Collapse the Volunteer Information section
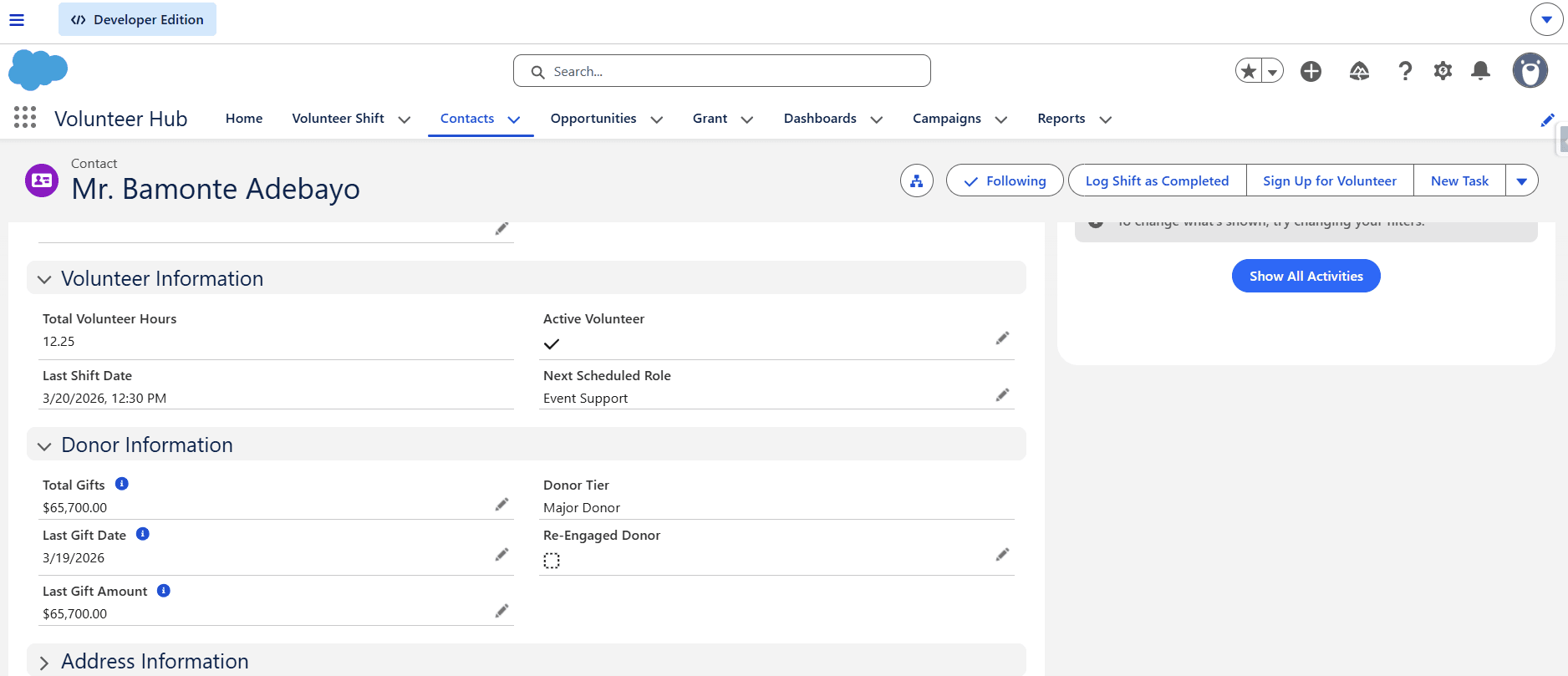This screenshot has width=1568, height=676. (44, 279)
